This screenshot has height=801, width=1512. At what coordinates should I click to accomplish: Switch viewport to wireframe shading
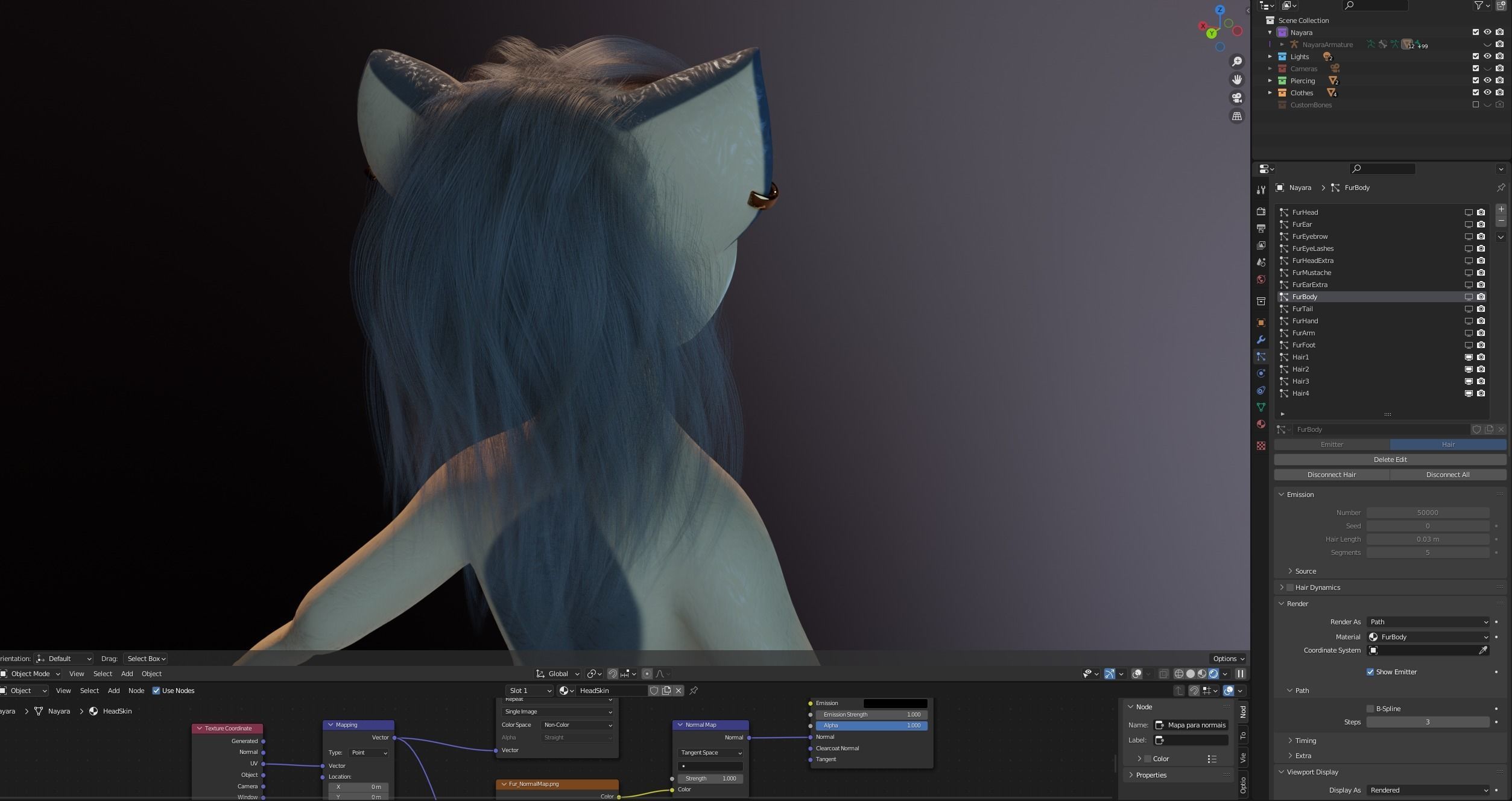coord(1179,674)
